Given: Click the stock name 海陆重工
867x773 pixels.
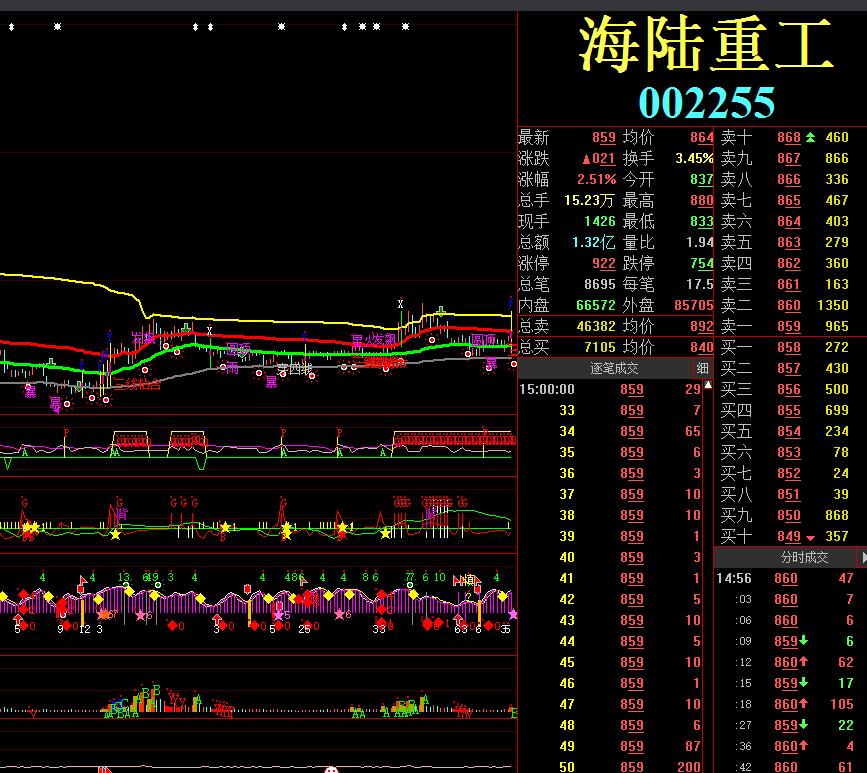Looking at the screenshot, I should pyautogui.click(x=706, y=44).
